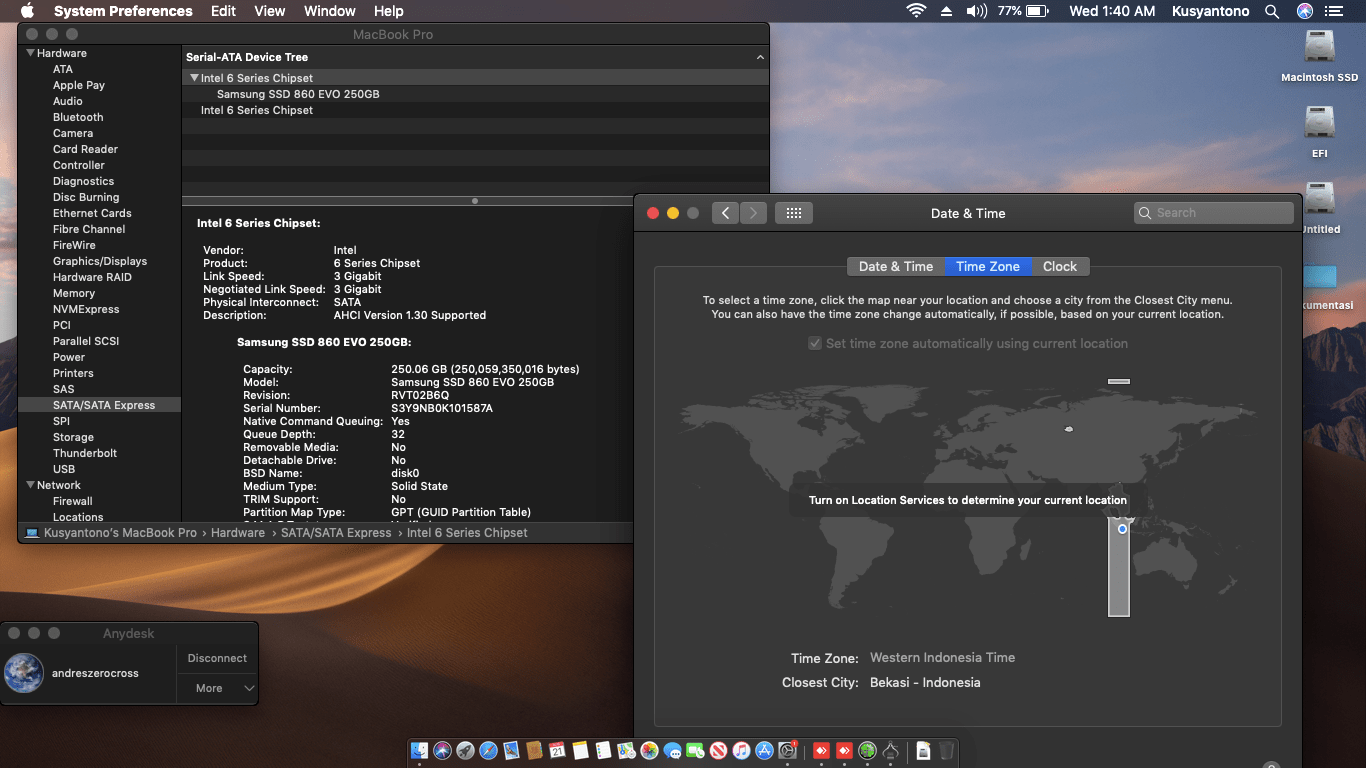Go forward in System Preferences window

pyautogui.click(x=753, y=213)
